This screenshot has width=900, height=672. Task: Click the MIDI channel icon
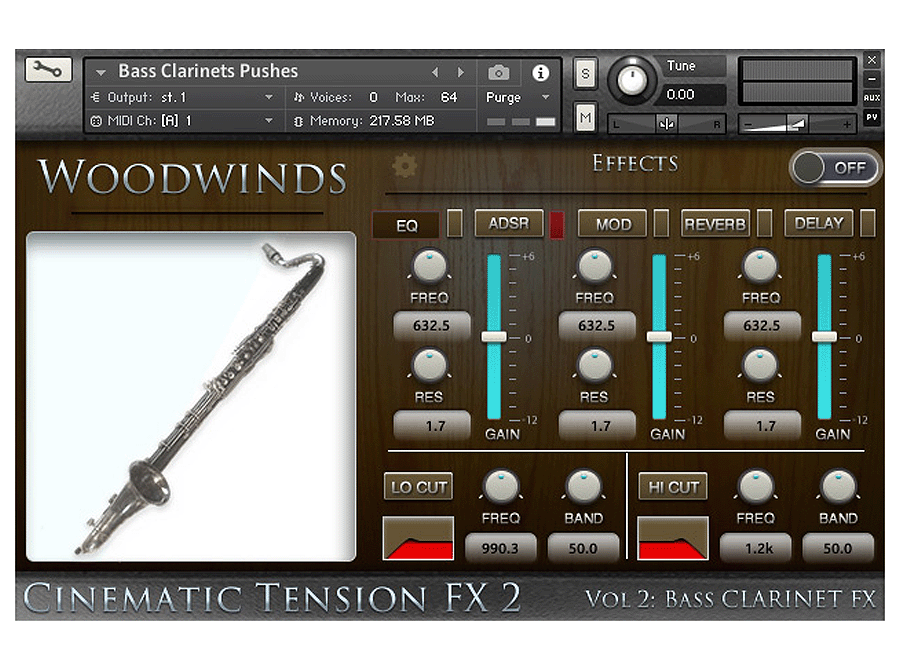coord(96,121)
